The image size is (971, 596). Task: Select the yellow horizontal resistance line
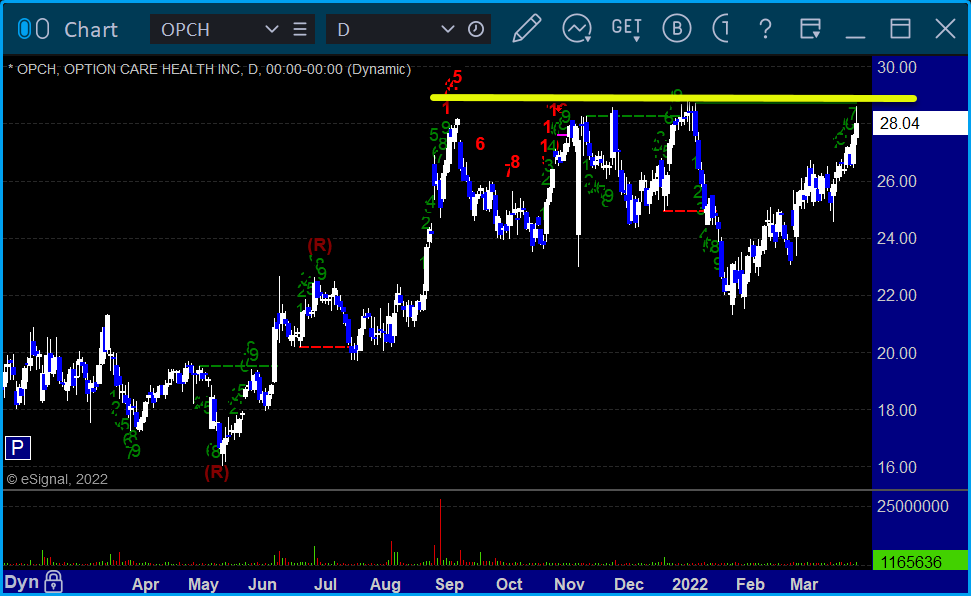click(673, 98)
